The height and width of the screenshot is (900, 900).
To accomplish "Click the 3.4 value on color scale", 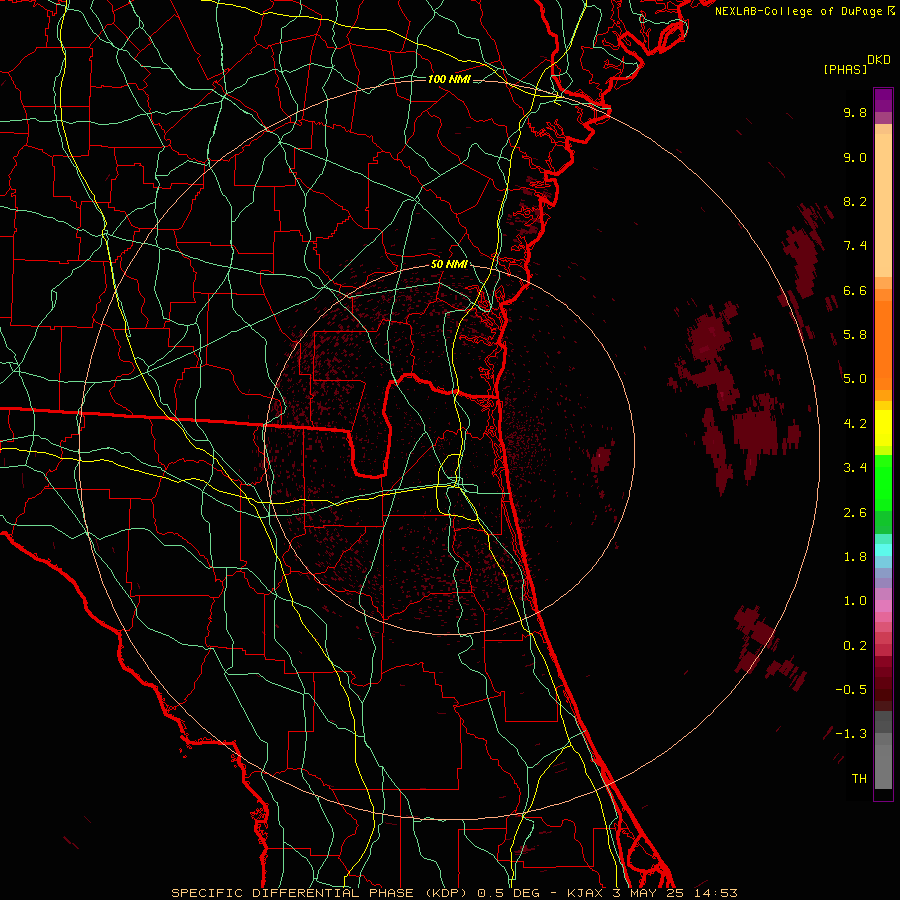I will point(855,468).
